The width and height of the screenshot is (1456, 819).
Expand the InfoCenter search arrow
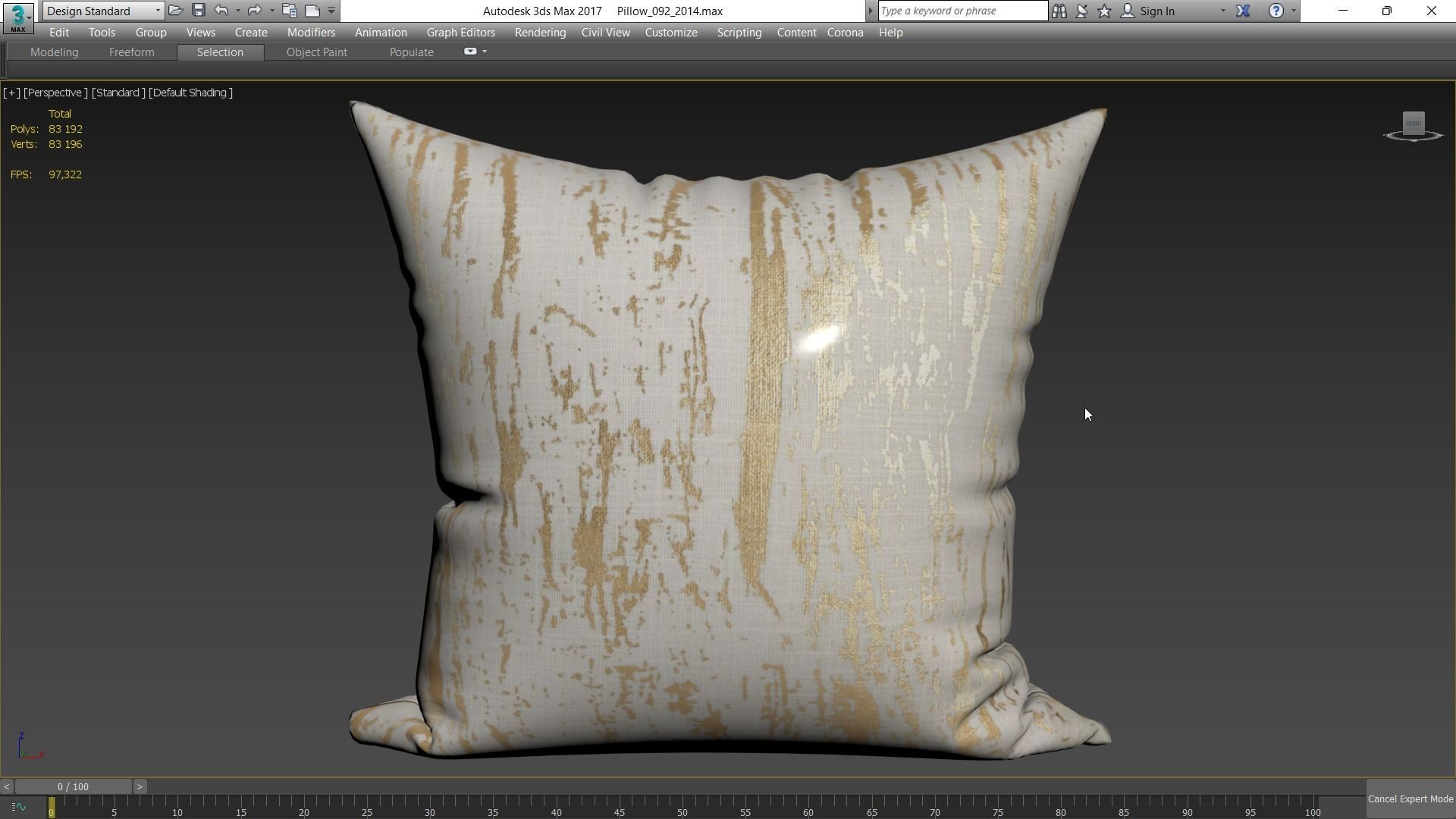pyautogui.click(x=871, y=11)
